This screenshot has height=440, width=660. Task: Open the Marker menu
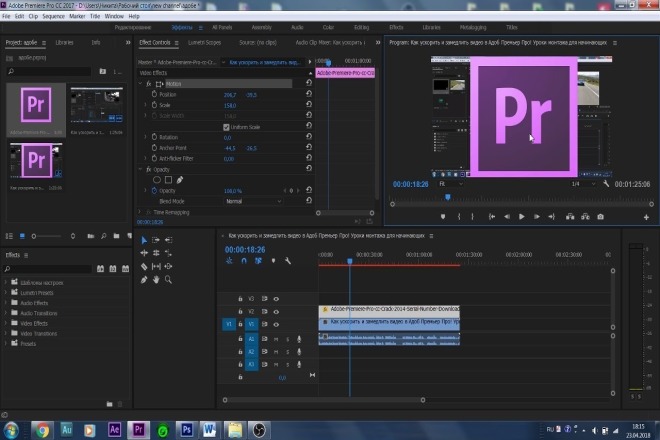[x=77, y=16]
